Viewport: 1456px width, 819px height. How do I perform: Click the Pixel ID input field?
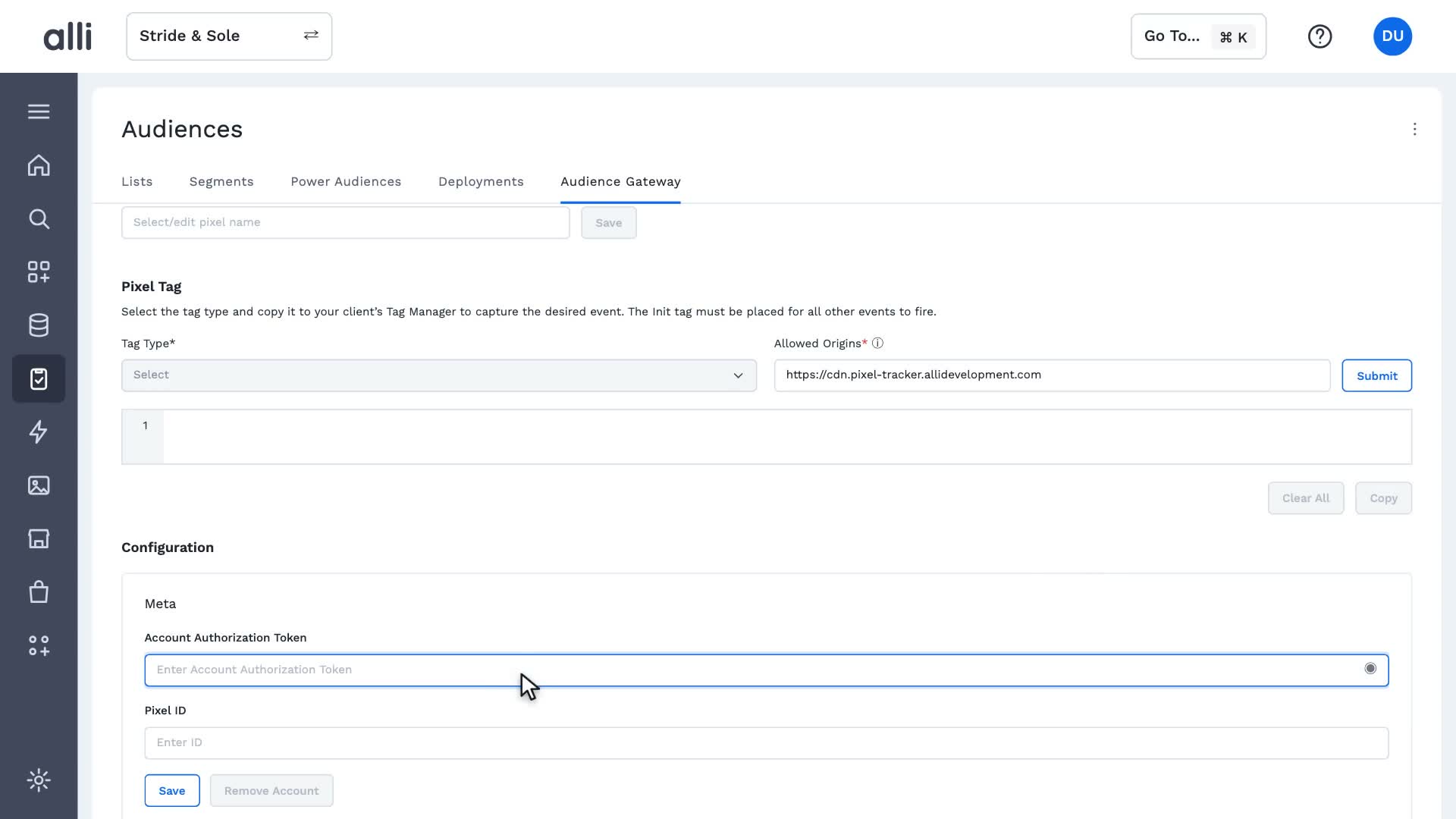point(766,743)
